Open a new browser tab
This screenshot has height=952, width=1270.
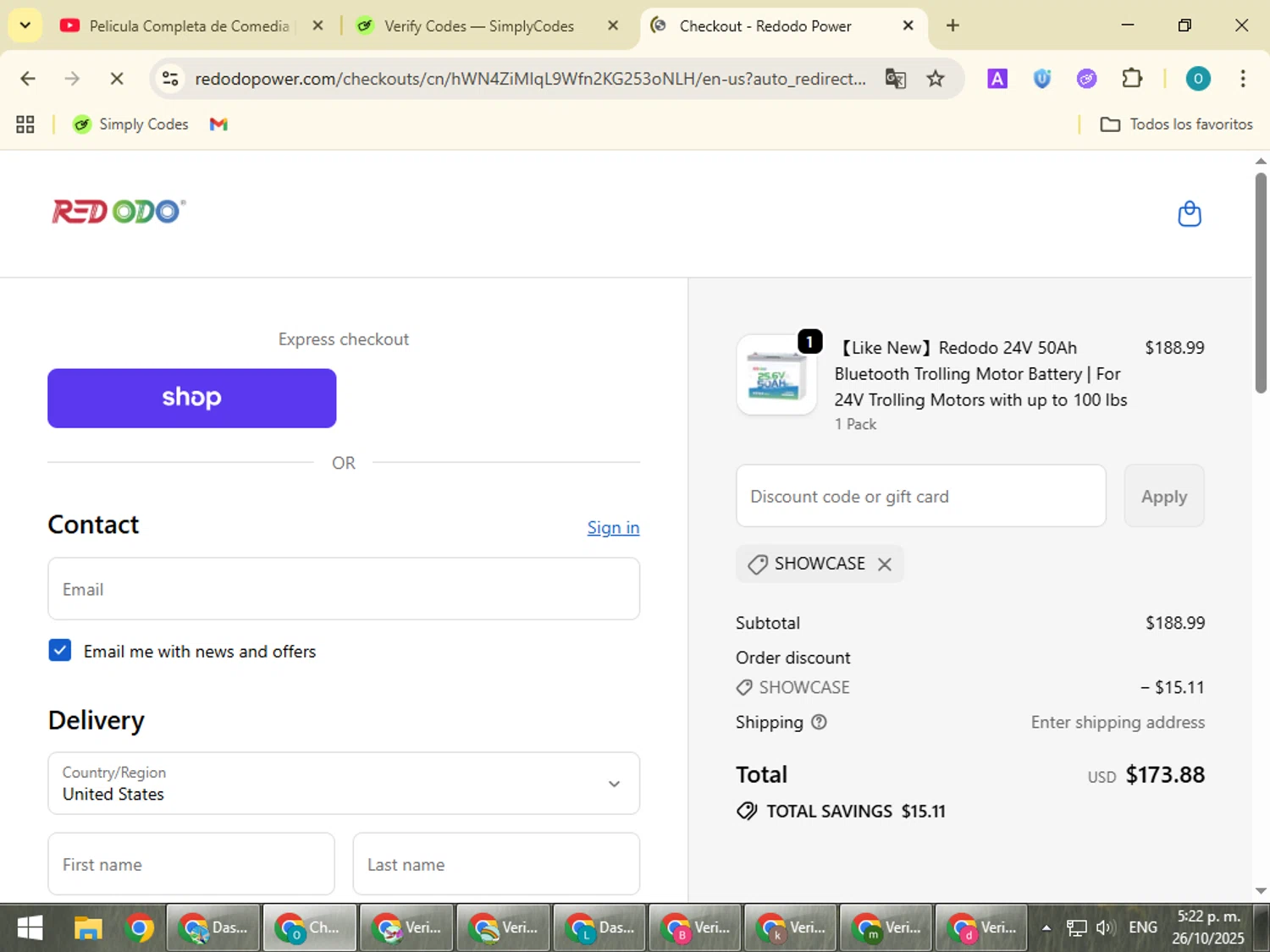(x=952, y=25)
